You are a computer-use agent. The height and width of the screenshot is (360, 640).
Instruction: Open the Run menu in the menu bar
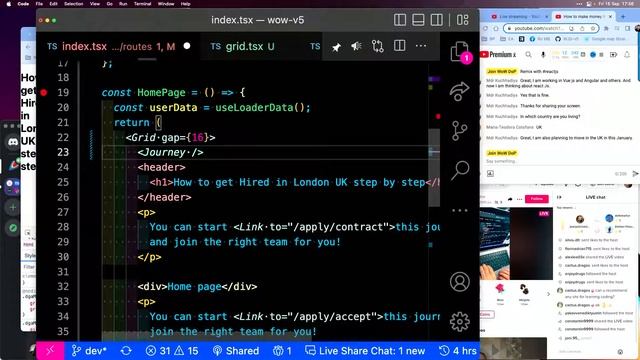123,4
